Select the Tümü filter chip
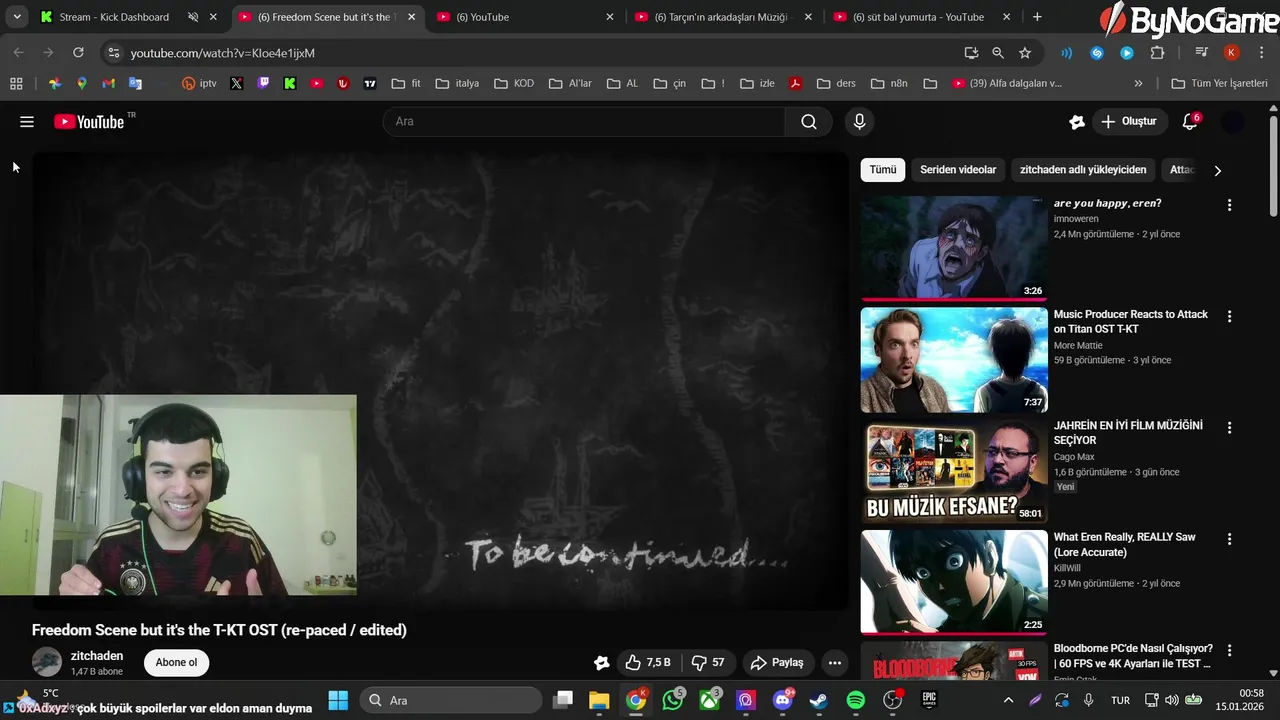The height and width of the screenshot is (720, 1280). coord(883,170)
